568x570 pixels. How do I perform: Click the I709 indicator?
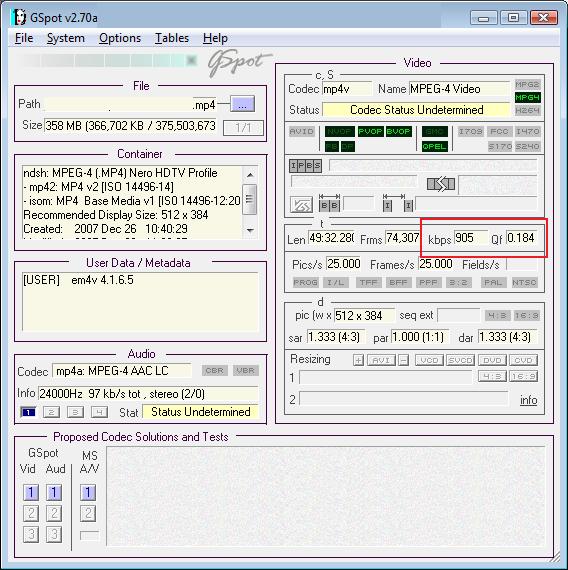point(471,131)
